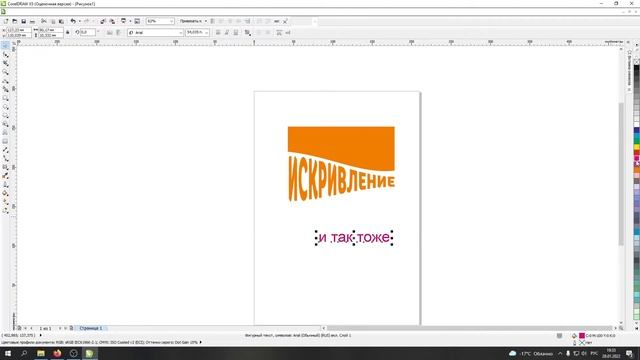
Task: Toggle bold text formatting
Action: (x=218, y=33)
